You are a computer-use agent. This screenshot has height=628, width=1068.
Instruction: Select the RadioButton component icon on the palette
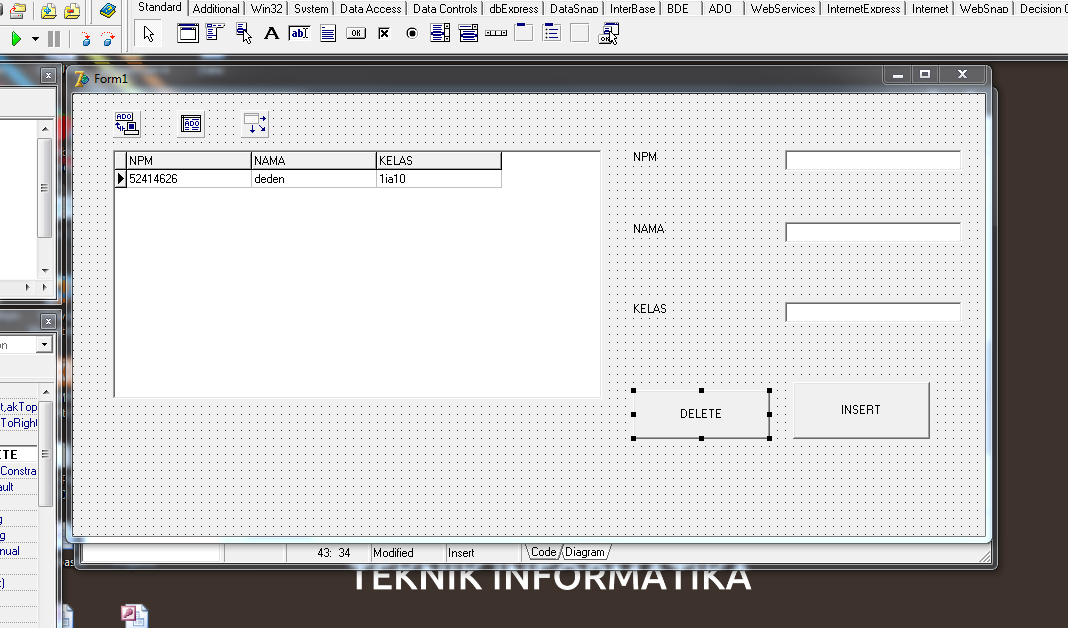411,32
